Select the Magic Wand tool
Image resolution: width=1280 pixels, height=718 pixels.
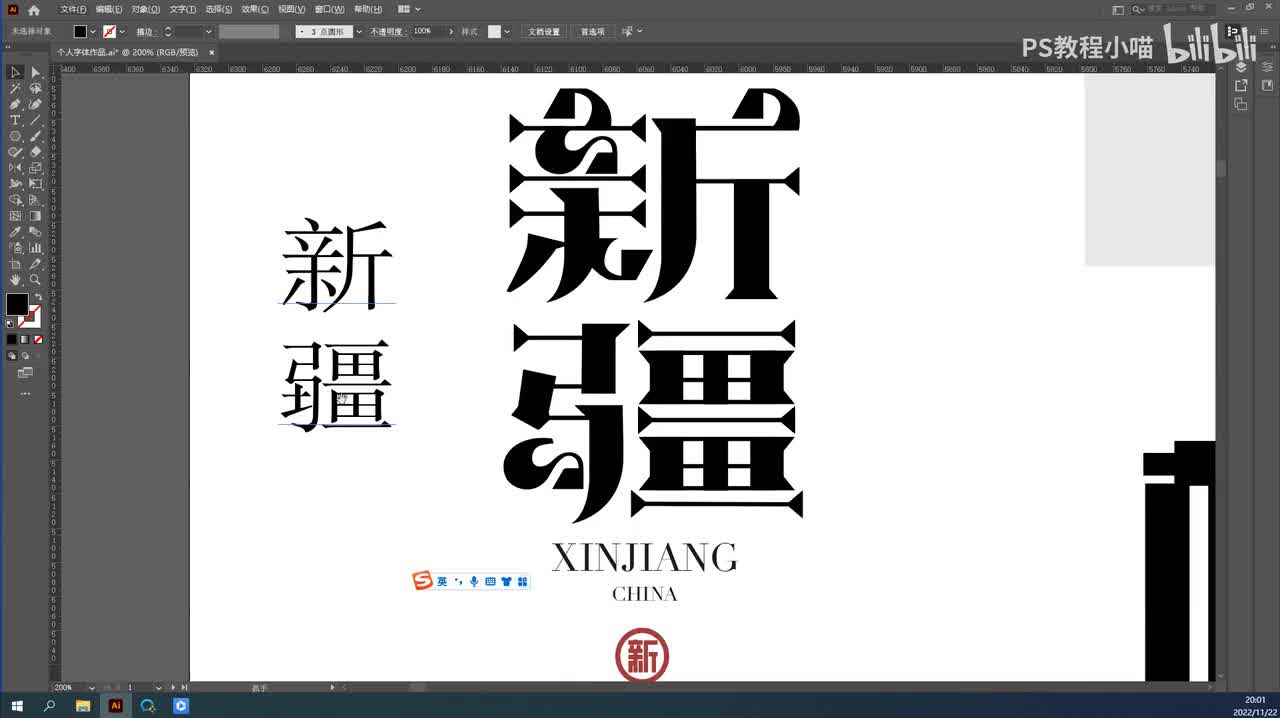(15, 88)
